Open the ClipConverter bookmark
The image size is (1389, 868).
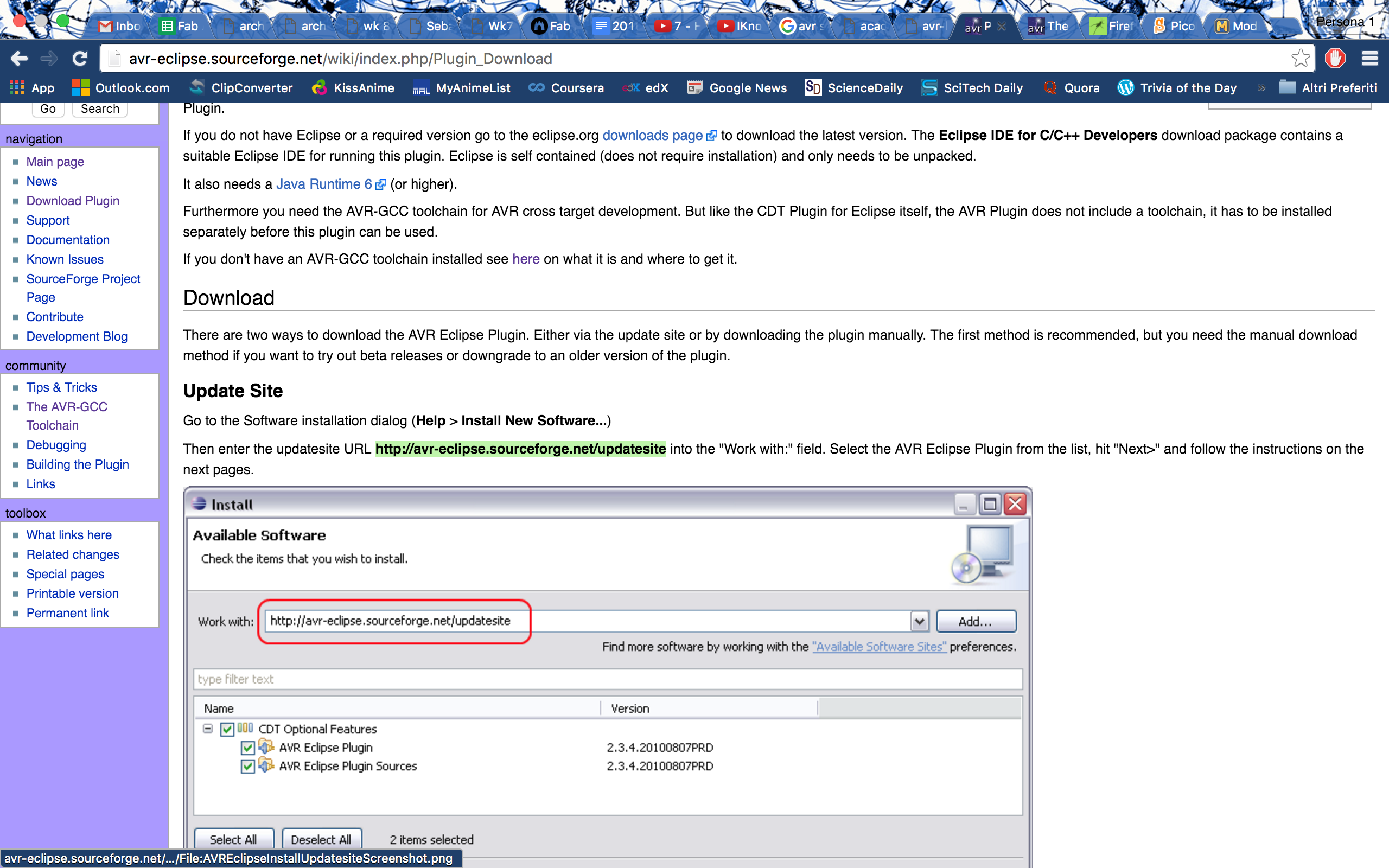[x=241, y=88]
